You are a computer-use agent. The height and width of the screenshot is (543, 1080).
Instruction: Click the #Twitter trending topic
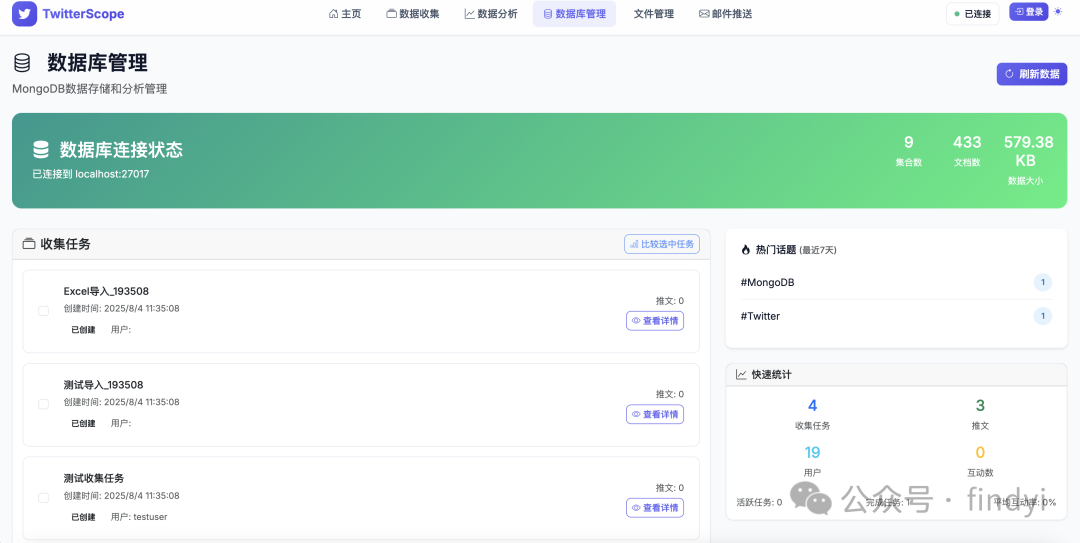(x=760, y=316)
